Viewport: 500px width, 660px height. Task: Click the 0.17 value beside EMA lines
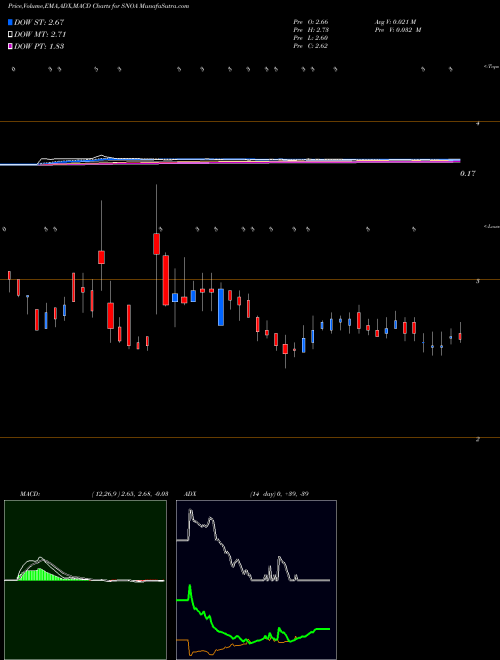pos(468,173)
